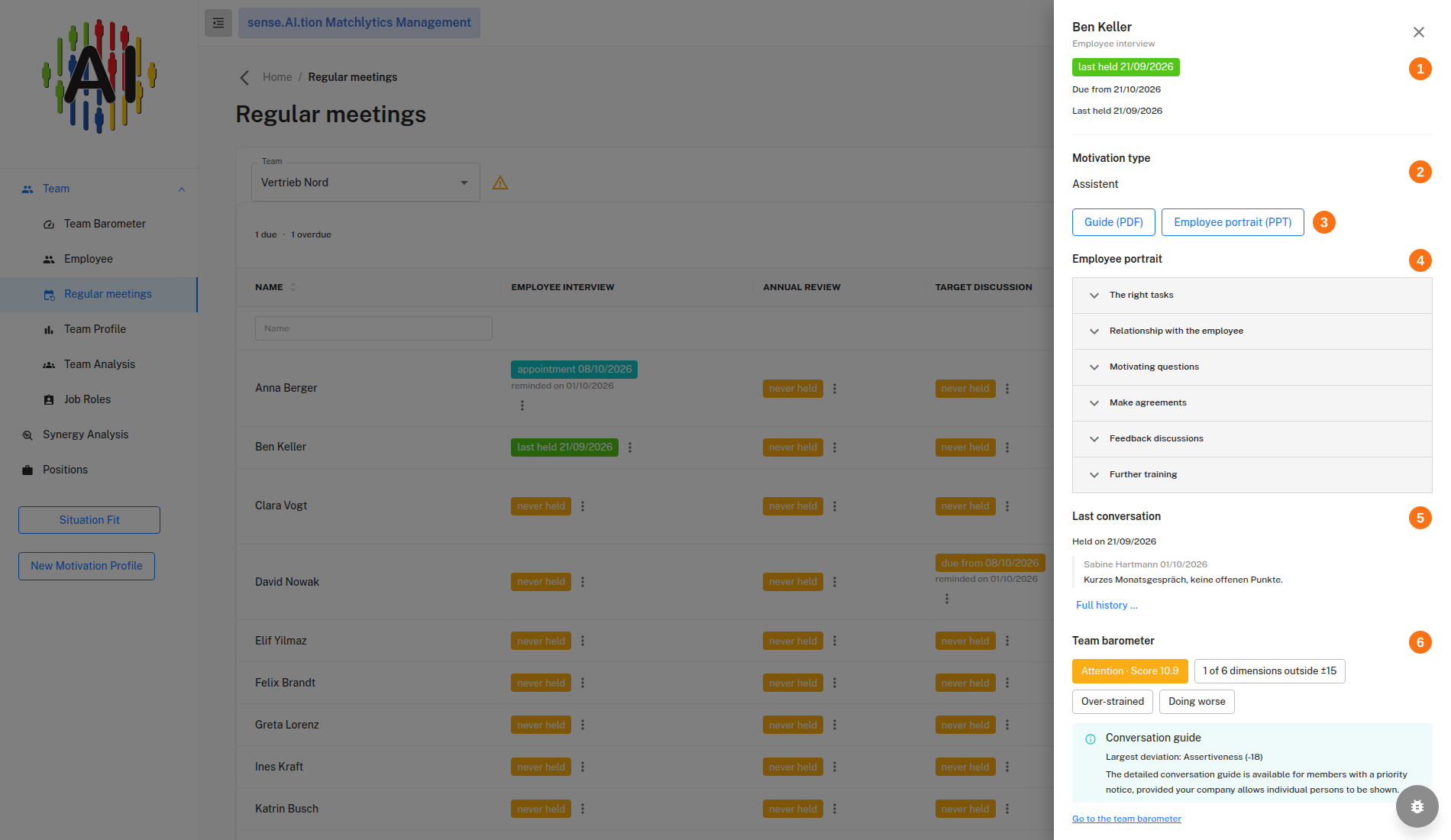Open Greta Lorenz target discussion three-dot menu

point(1007,725)
